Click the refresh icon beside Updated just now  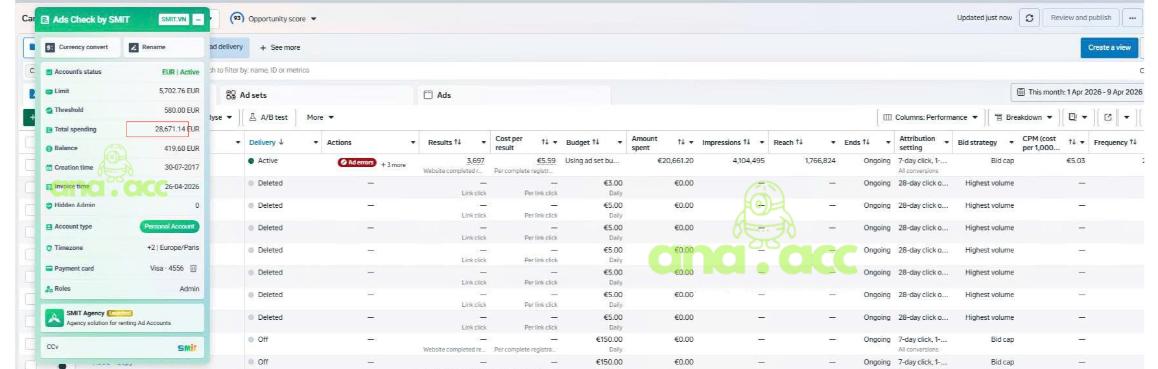click(x=1029, y=18)
